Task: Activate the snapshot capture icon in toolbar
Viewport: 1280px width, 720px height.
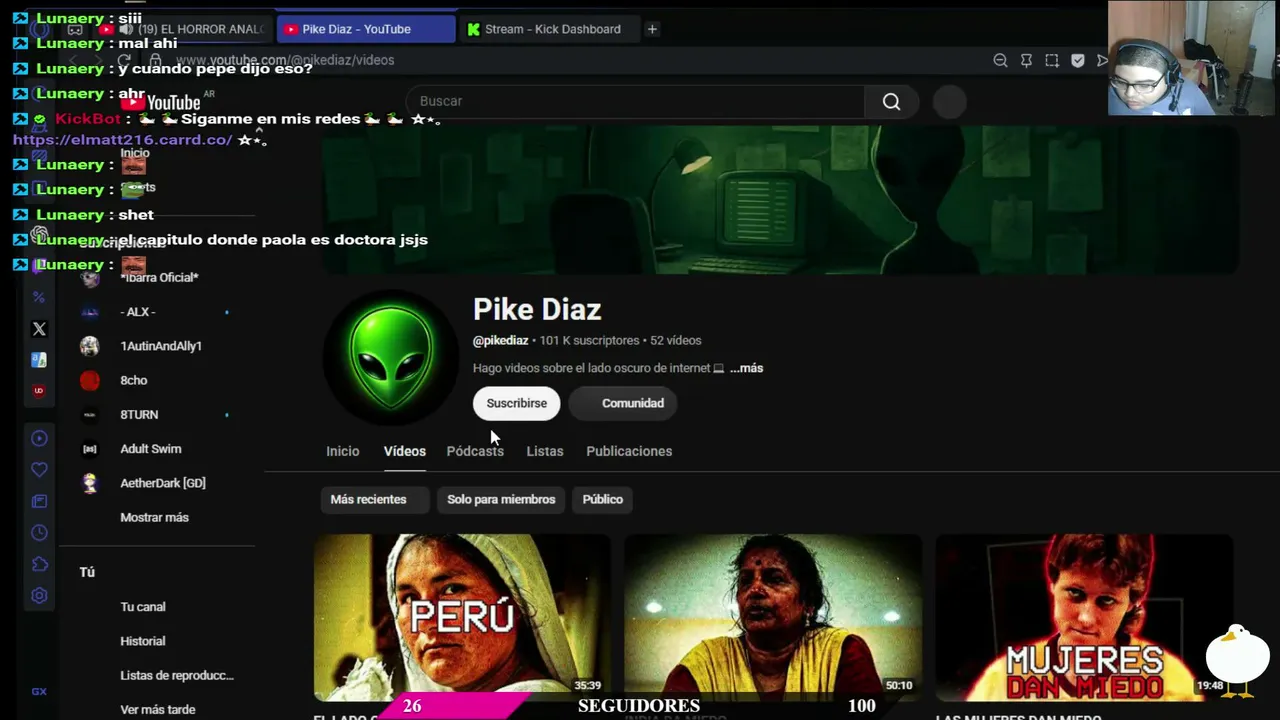Action: [x=1052, y=60]
